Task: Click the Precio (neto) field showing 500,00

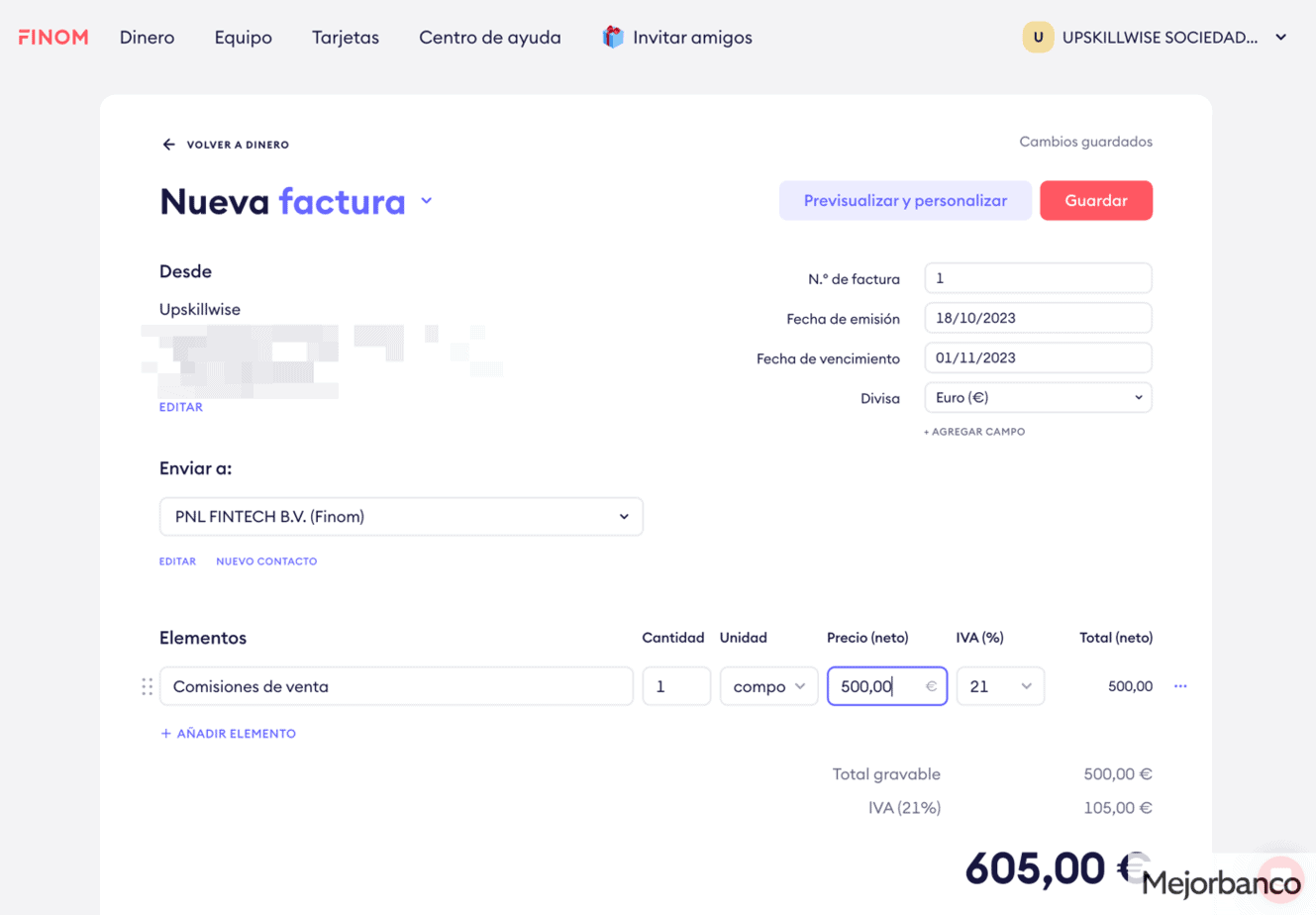Action: pos(887,686)
